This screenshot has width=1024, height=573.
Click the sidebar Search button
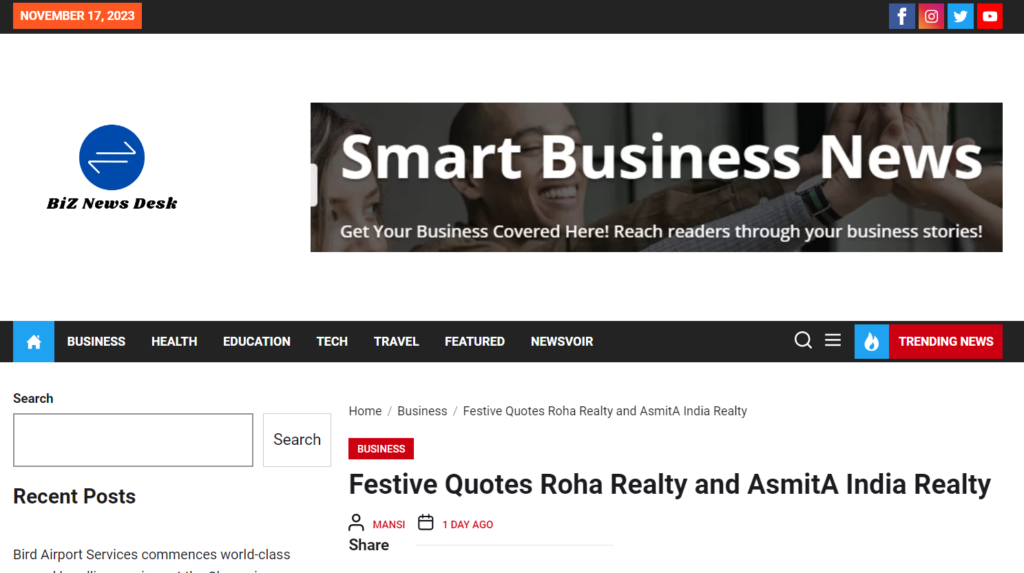297,440
